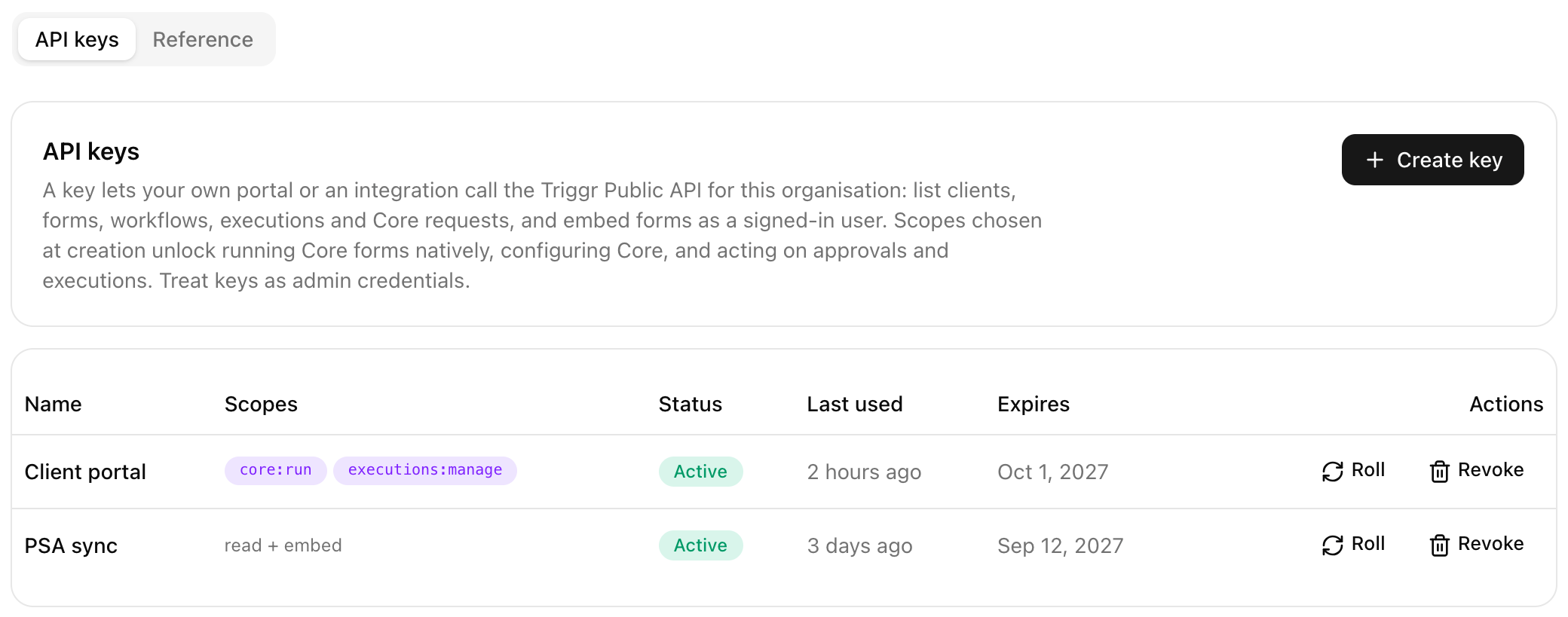Screen dimensions: 1568x617
Task: Click the '3 days ago' last used value
Action: [859, 545]
